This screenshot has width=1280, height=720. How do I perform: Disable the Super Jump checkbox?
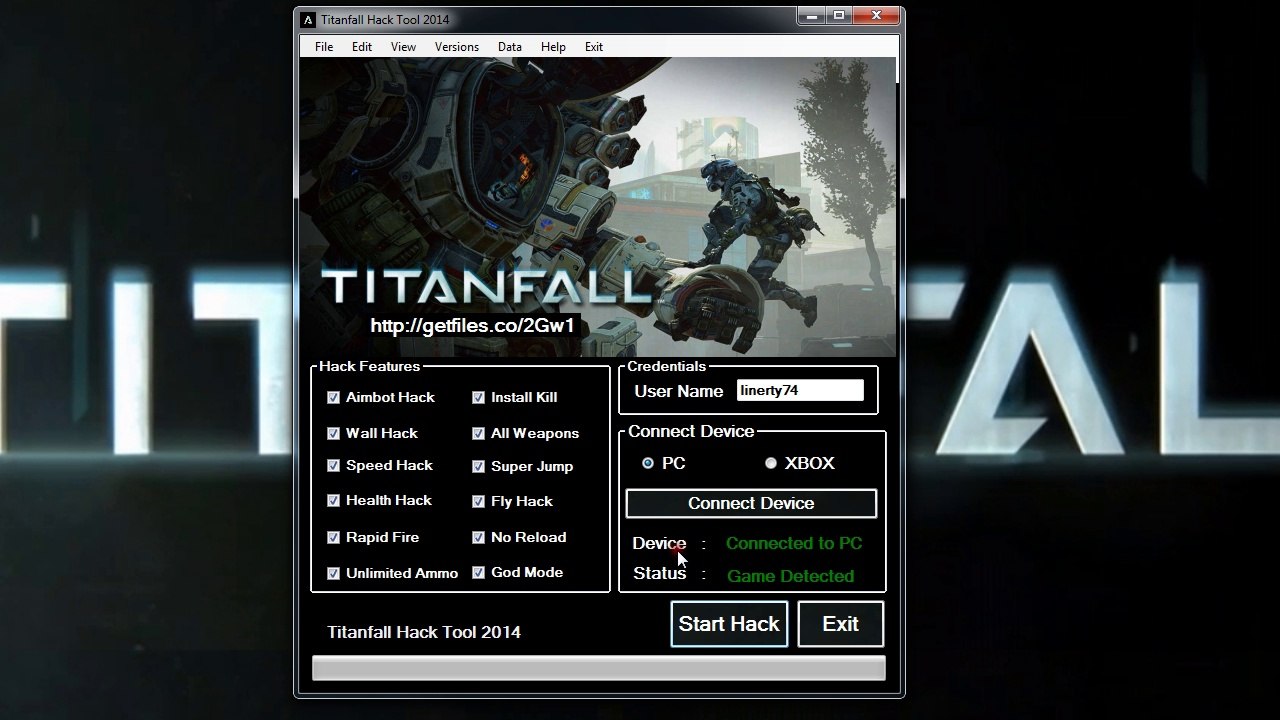pyautogui.click(x=478, y=466)
